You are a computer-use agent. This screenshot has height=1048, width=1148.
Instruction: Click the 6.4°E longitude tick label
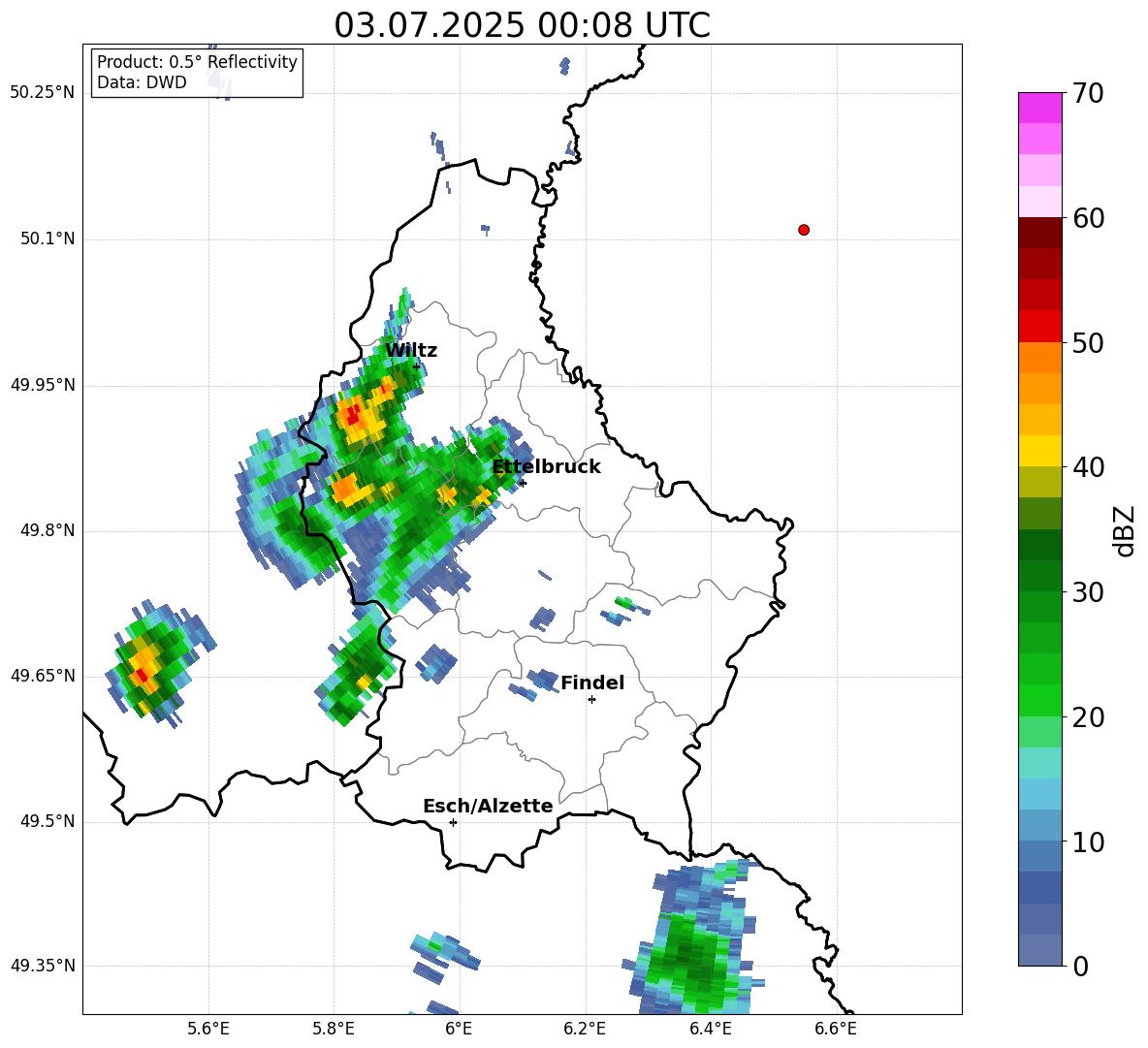point(710,1029)
